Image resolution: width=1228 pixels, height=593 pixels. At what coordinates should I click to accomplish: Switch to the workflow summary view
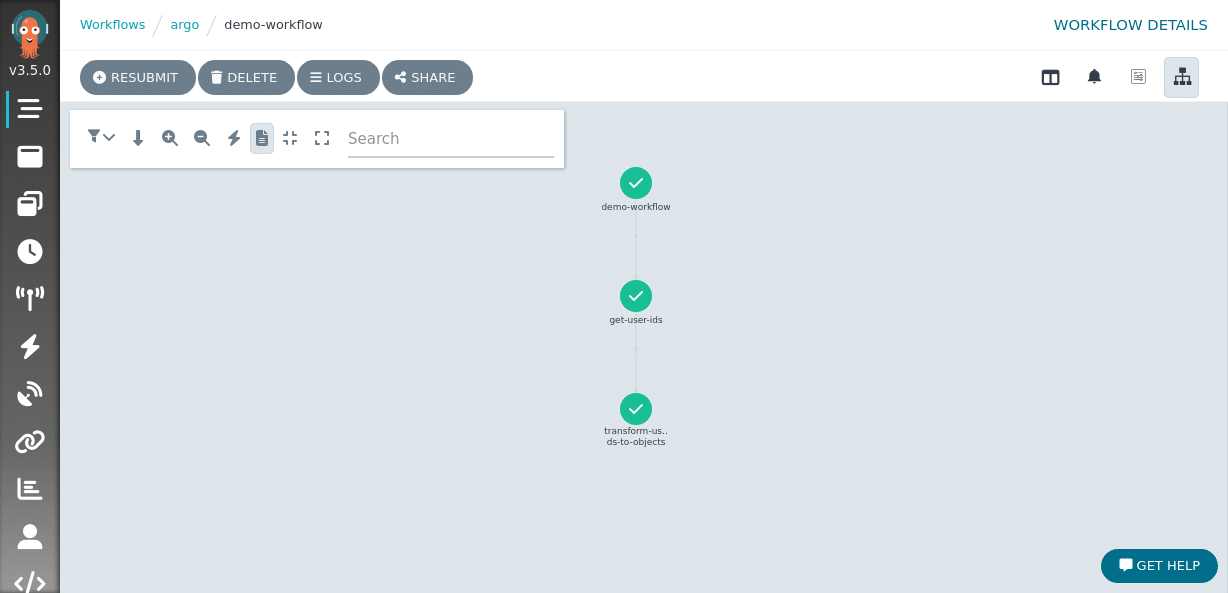1138,76
